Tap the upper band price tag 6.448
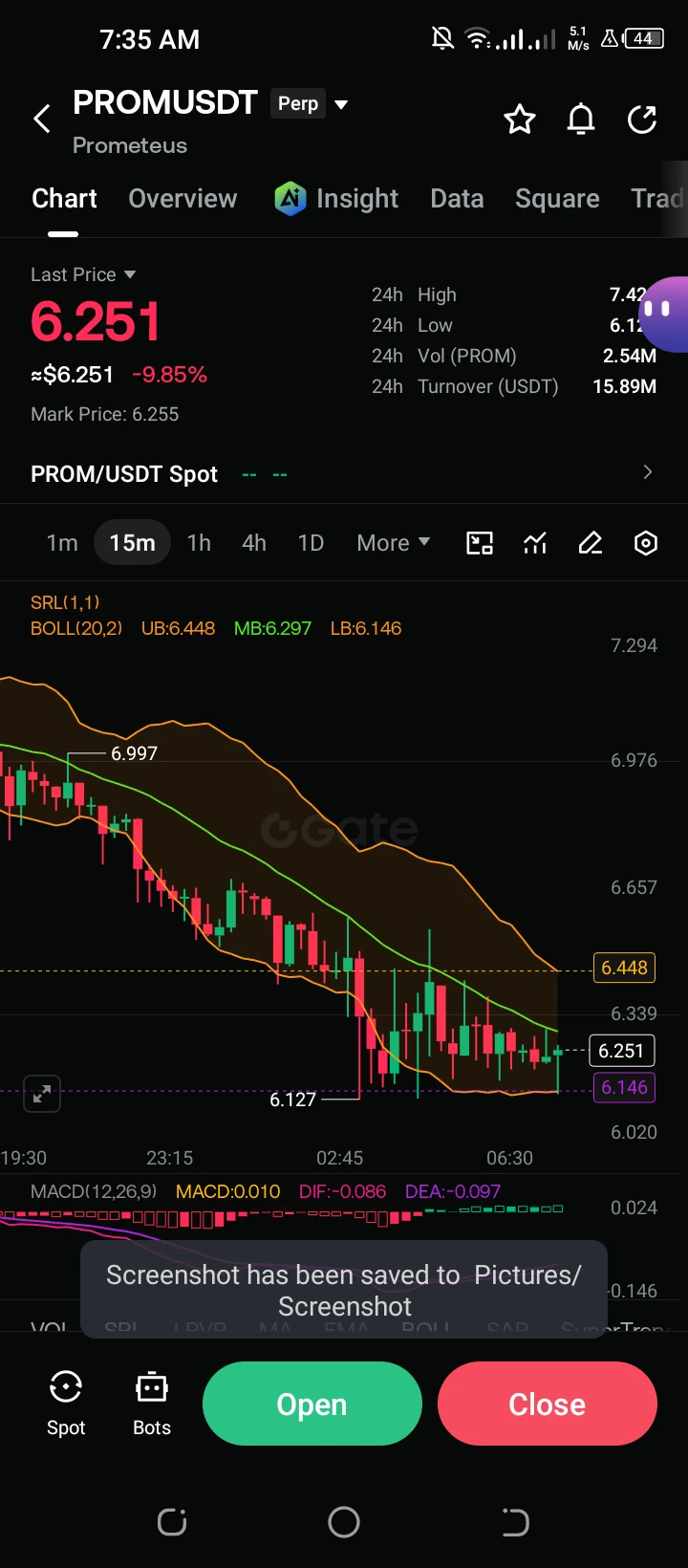This screenshot has width=688, height=1568. (x=624, y=968)
